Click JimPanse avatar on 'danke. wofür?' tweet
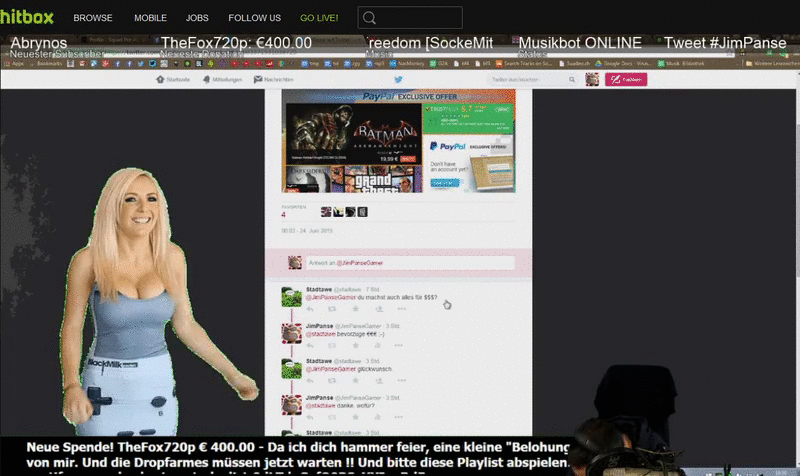 click(x=291, y=405)
